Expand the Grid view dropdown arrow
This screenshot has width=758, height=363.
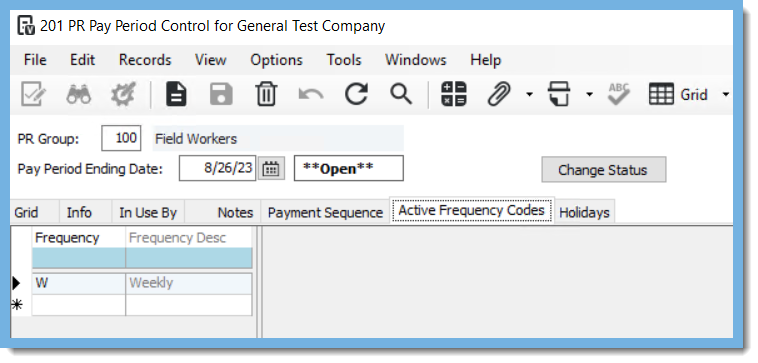726,94
